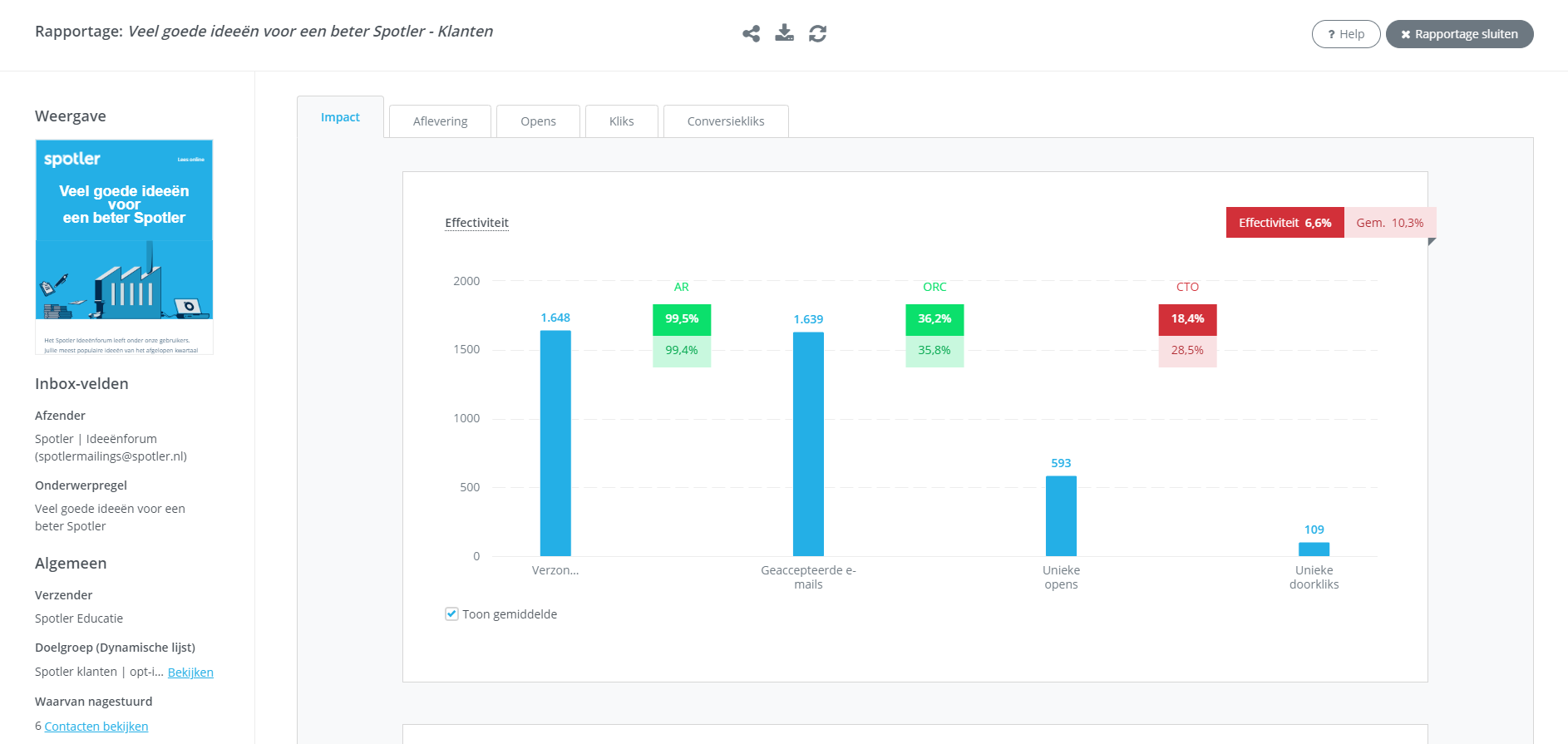Select the Kliks tab
Viewport: 1568px width, 744px height.
coord(621,121)
